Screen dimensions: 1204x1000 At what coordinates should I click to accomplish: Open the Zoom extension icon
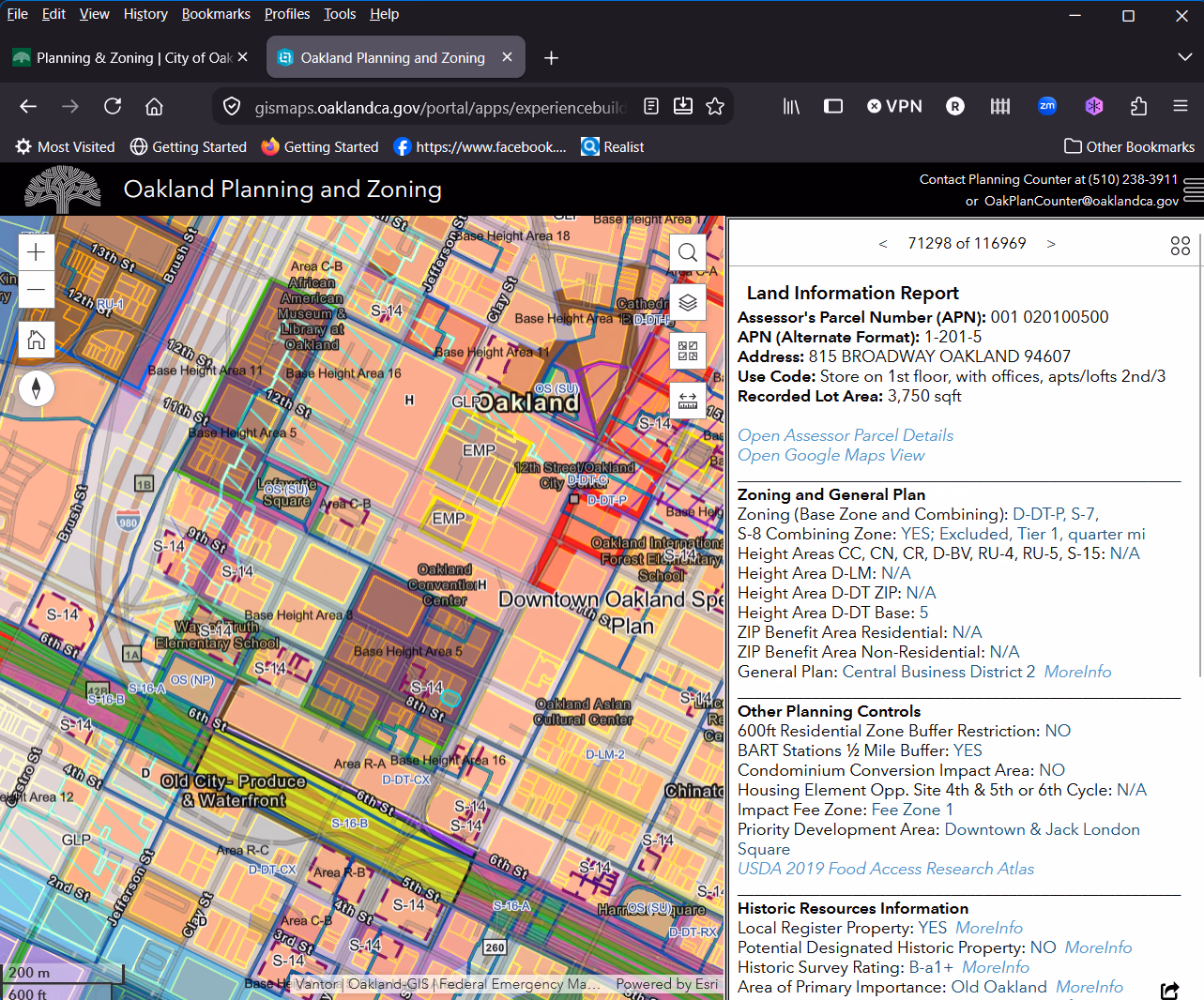coord(1047,106)
